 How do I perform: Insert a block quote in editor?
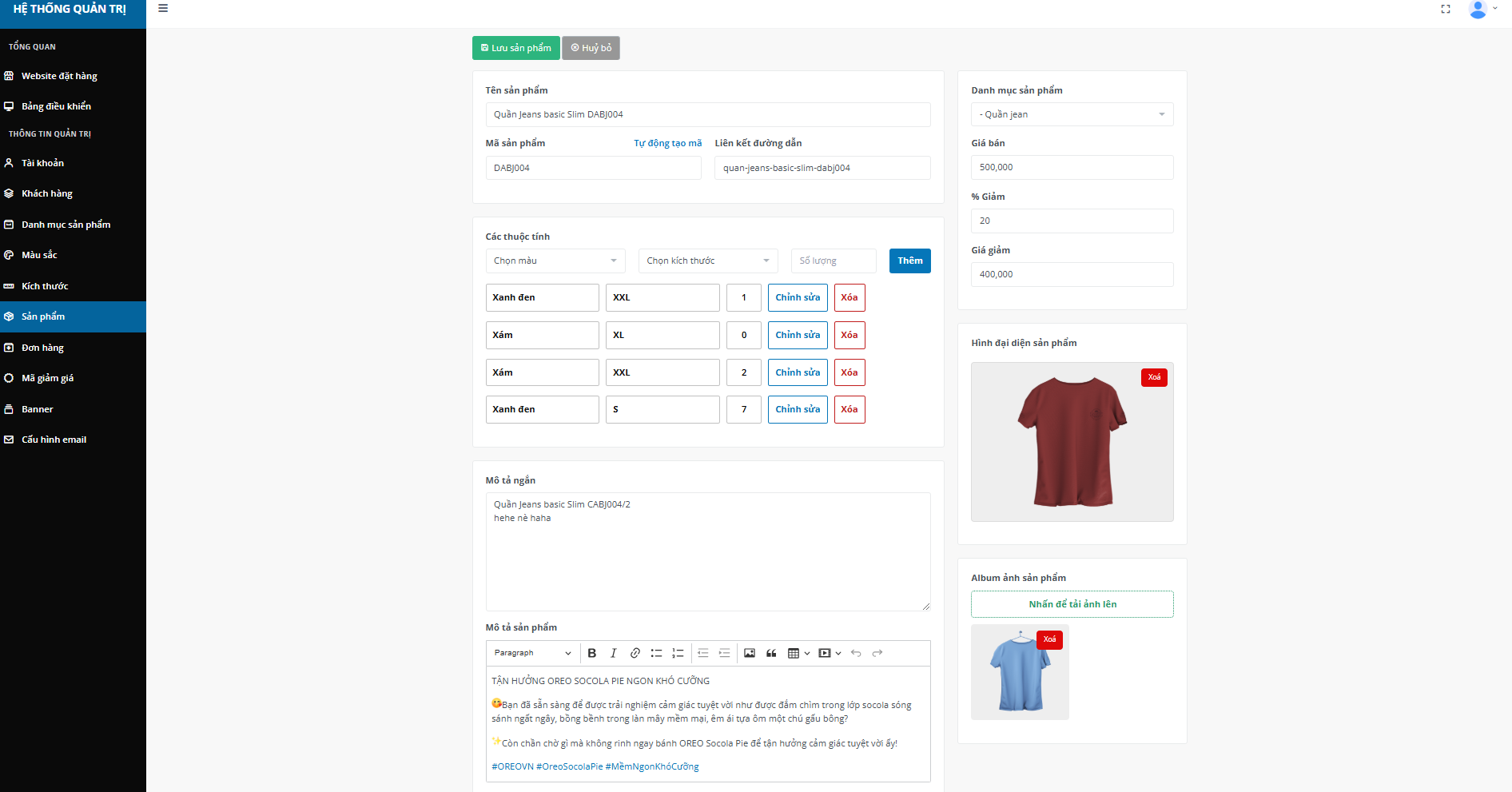(771, 653)
